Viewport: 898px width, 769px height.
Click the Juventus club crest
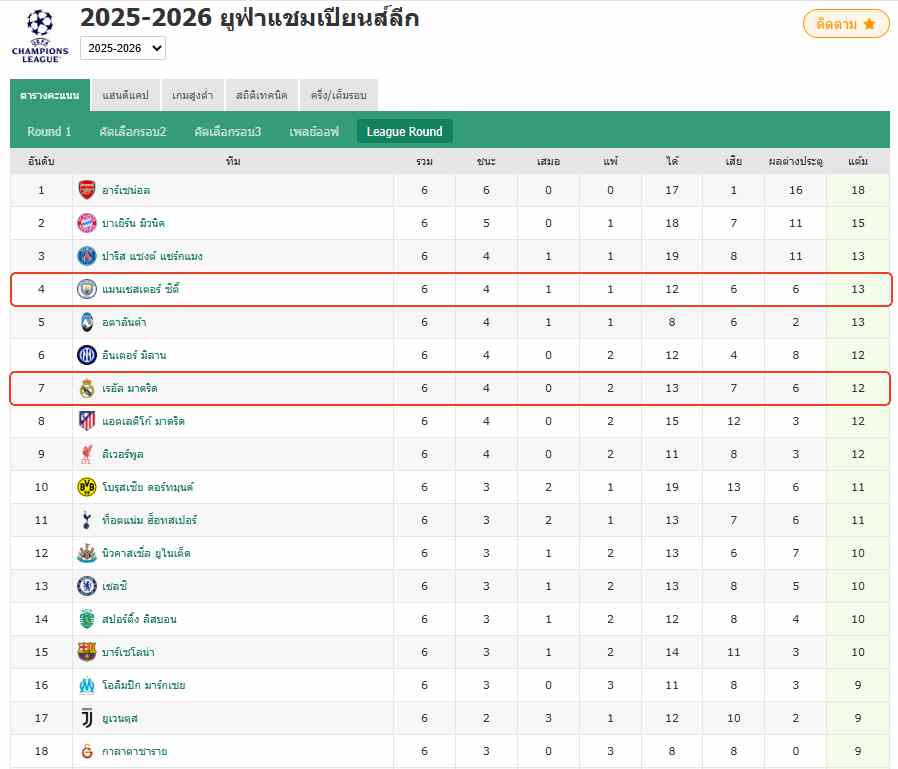pos(88,718)
